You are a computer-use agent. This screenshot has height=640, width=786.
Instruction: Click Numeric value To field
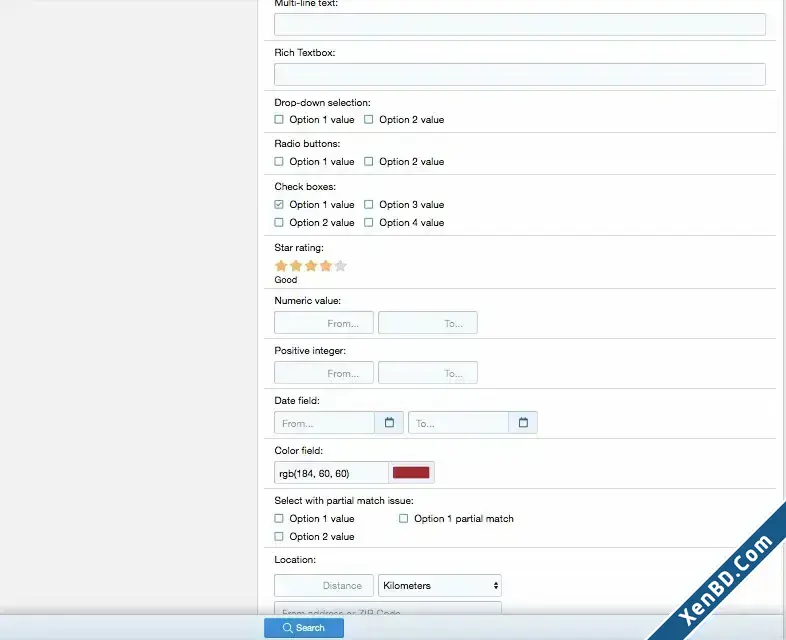(428, 323)
